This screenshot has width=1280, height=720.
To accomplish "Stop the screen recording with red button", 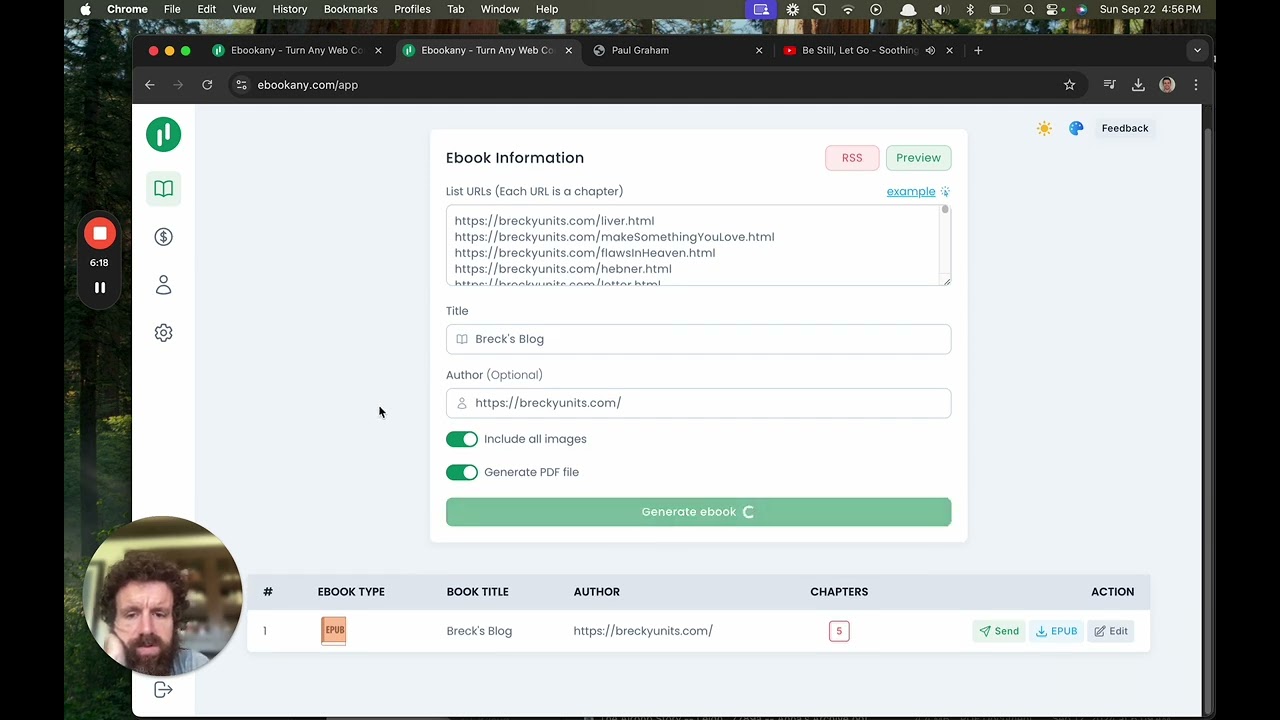I will coord(99,234).
